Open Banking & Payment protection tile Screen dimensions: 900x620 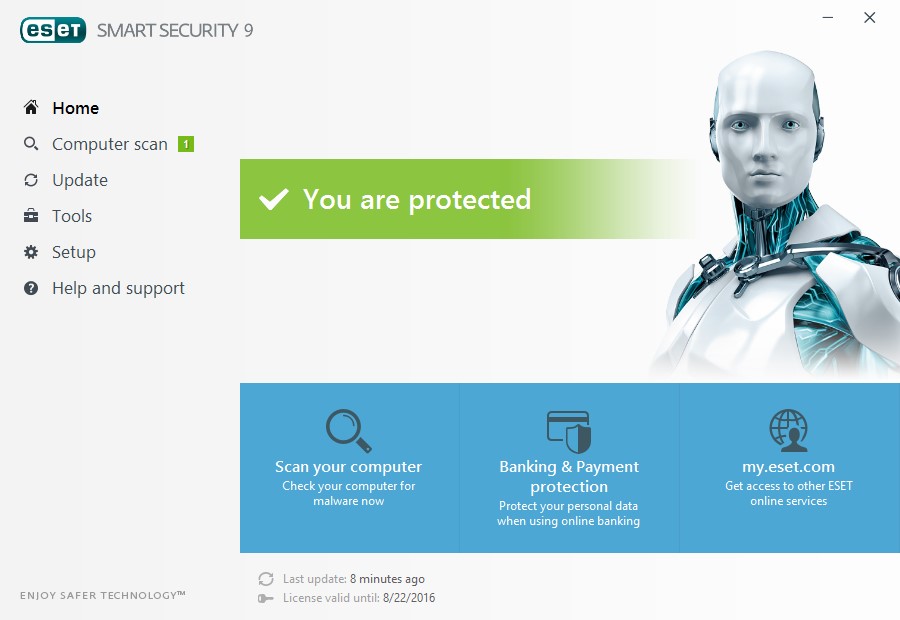(x=569, y=468)
